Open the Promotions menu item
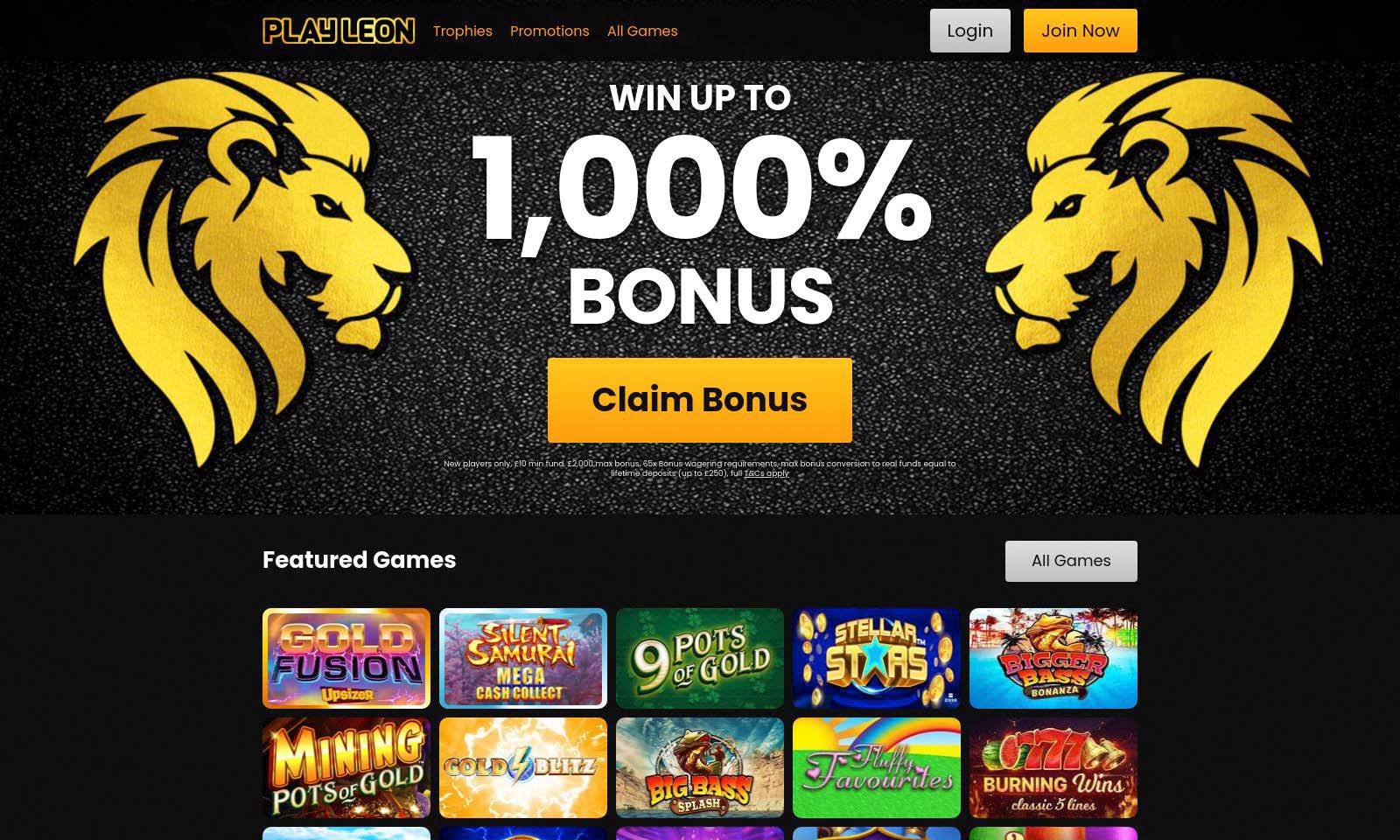This screenshot has height=840, width=1400. pyautogui.click(x=549, y=31)
